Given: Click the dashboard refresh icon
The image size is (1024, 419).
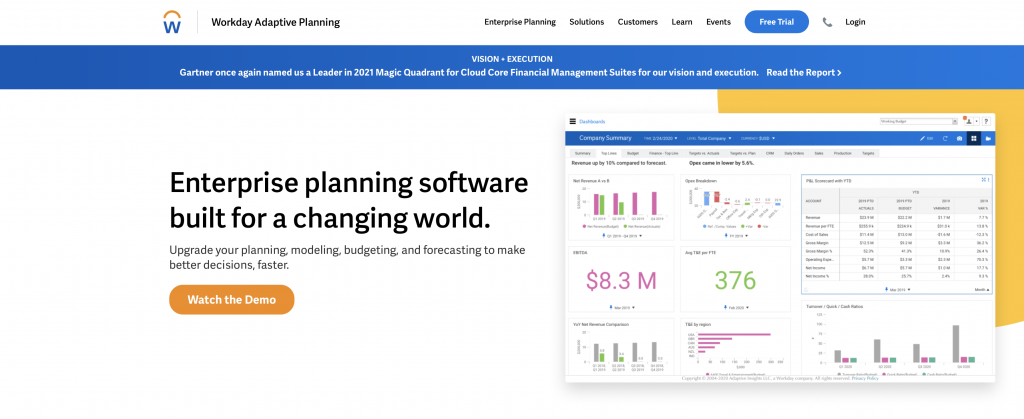Looking at the screenshot, I should [x=945, y=138].
